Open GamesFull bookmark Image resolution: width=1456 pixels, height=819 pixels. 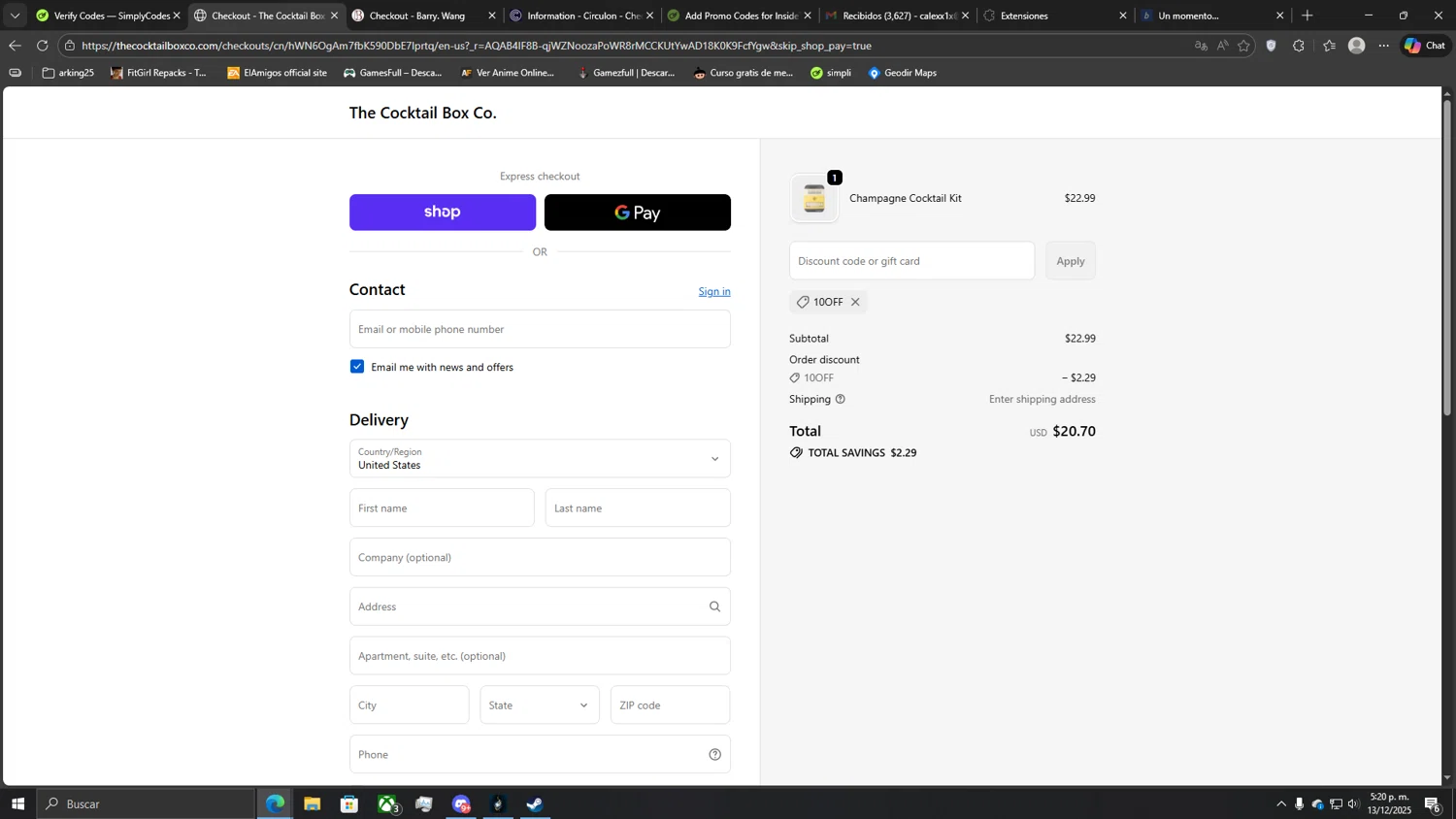coord(392,73)
